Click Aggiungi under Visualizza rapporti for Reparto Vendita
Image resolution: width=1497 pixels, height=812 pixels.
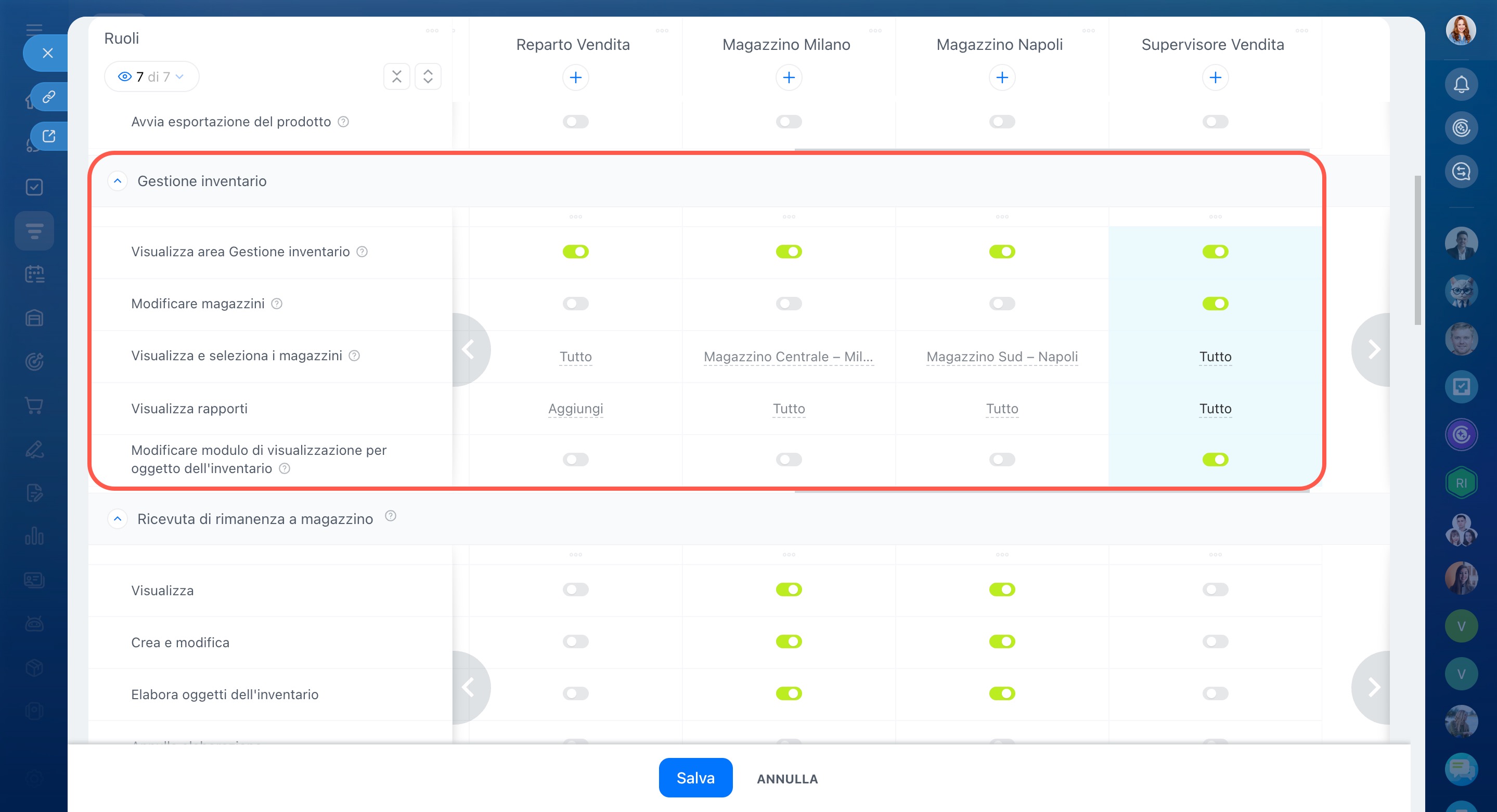575,409
